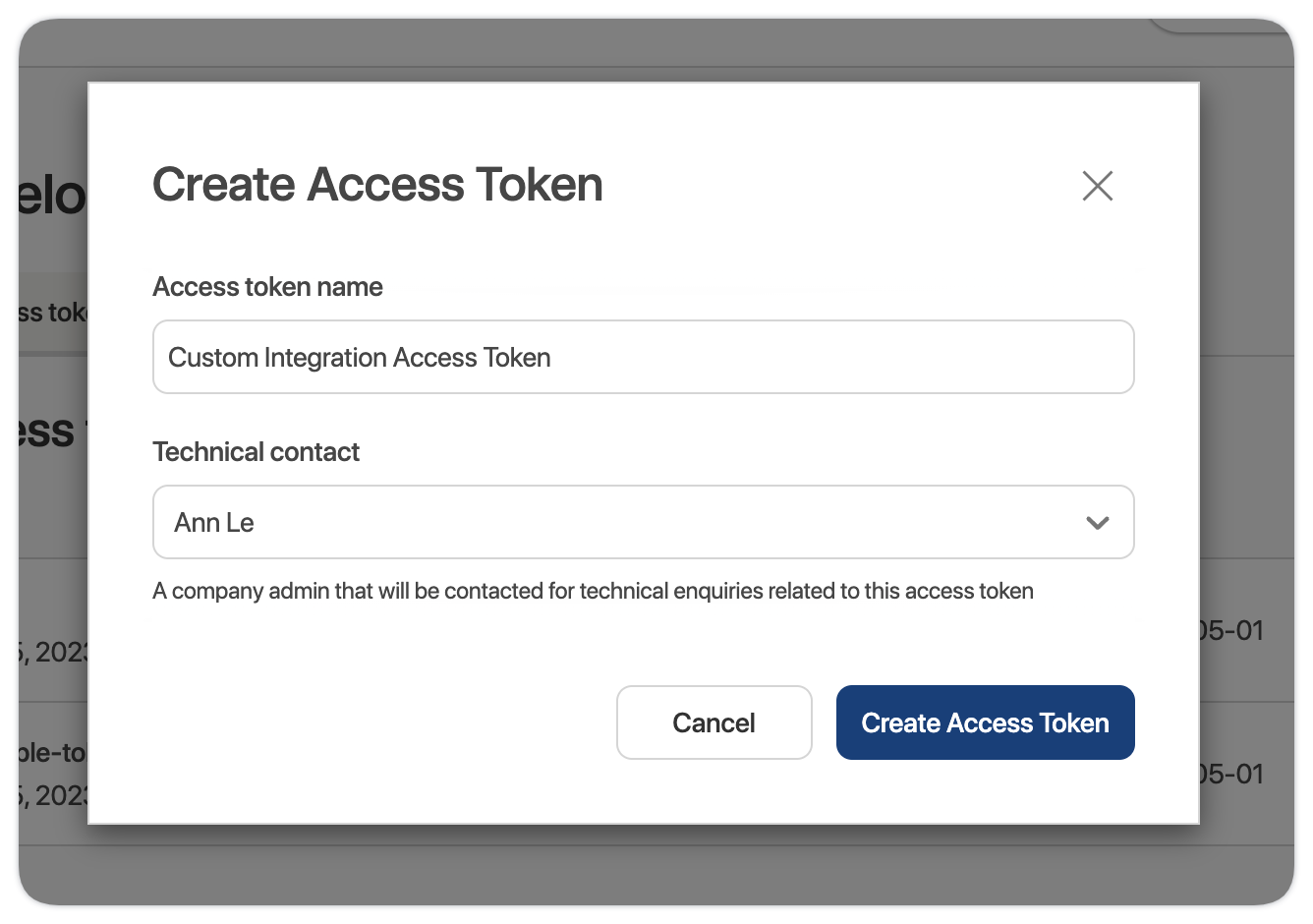This screenshot has height=924, width=1313.
Task: Click the "Technical contact" label
Action: (256, 452)
